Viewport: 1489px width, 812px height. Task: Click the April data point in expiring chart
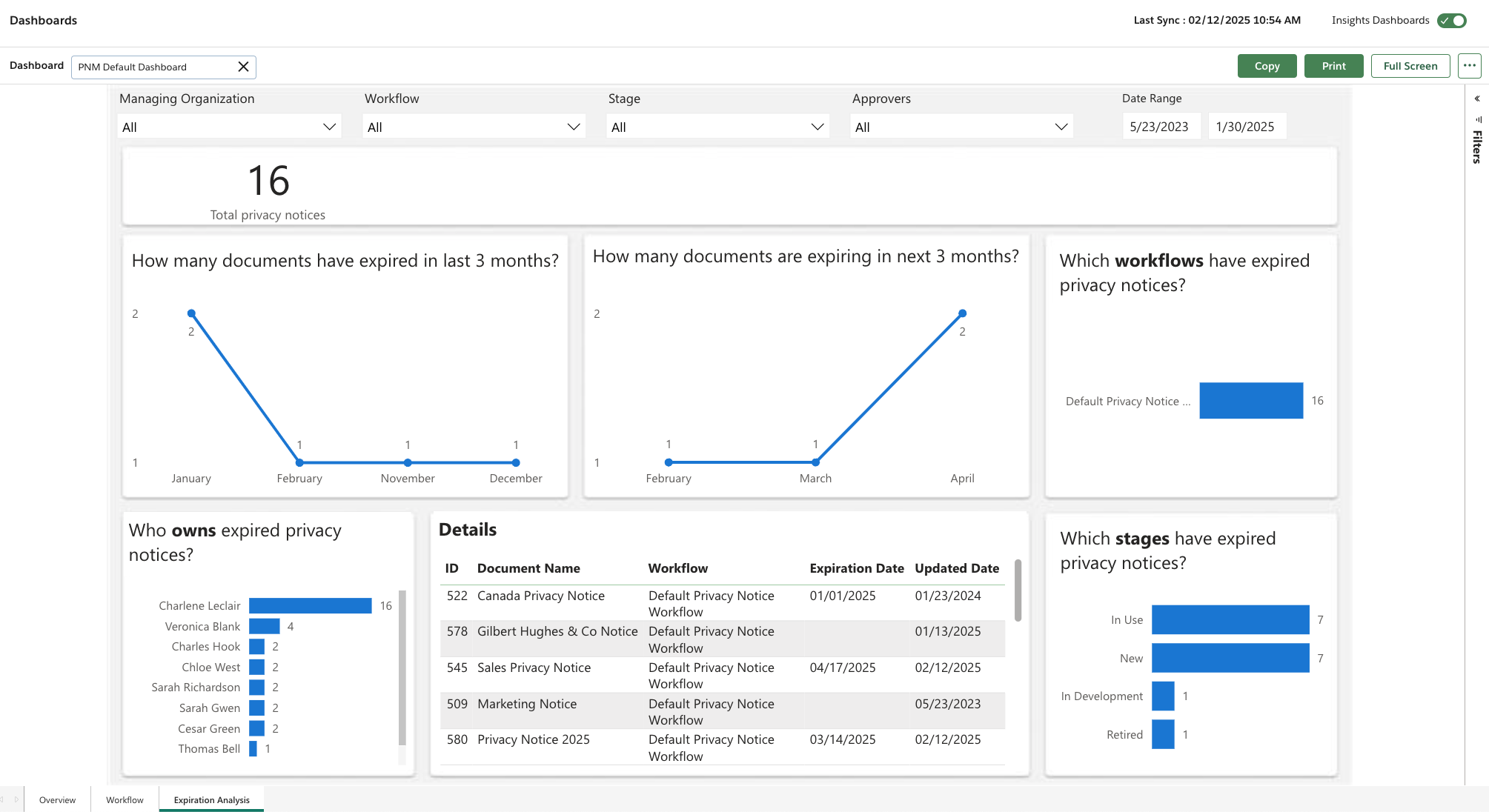click(962, 313)
